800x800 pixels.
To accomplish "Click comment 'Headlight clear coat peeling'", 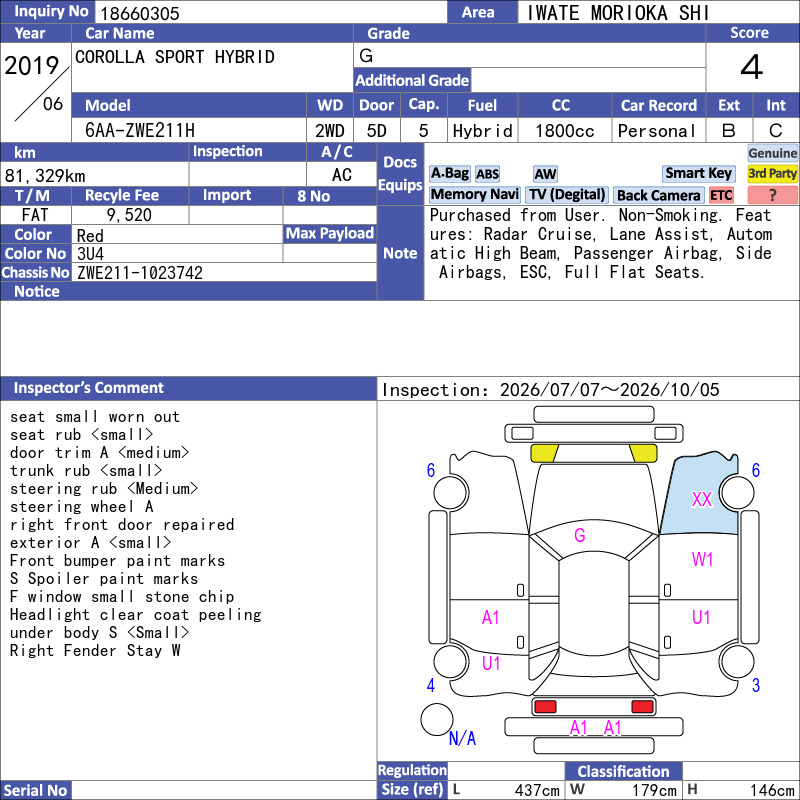I will 136,615.
